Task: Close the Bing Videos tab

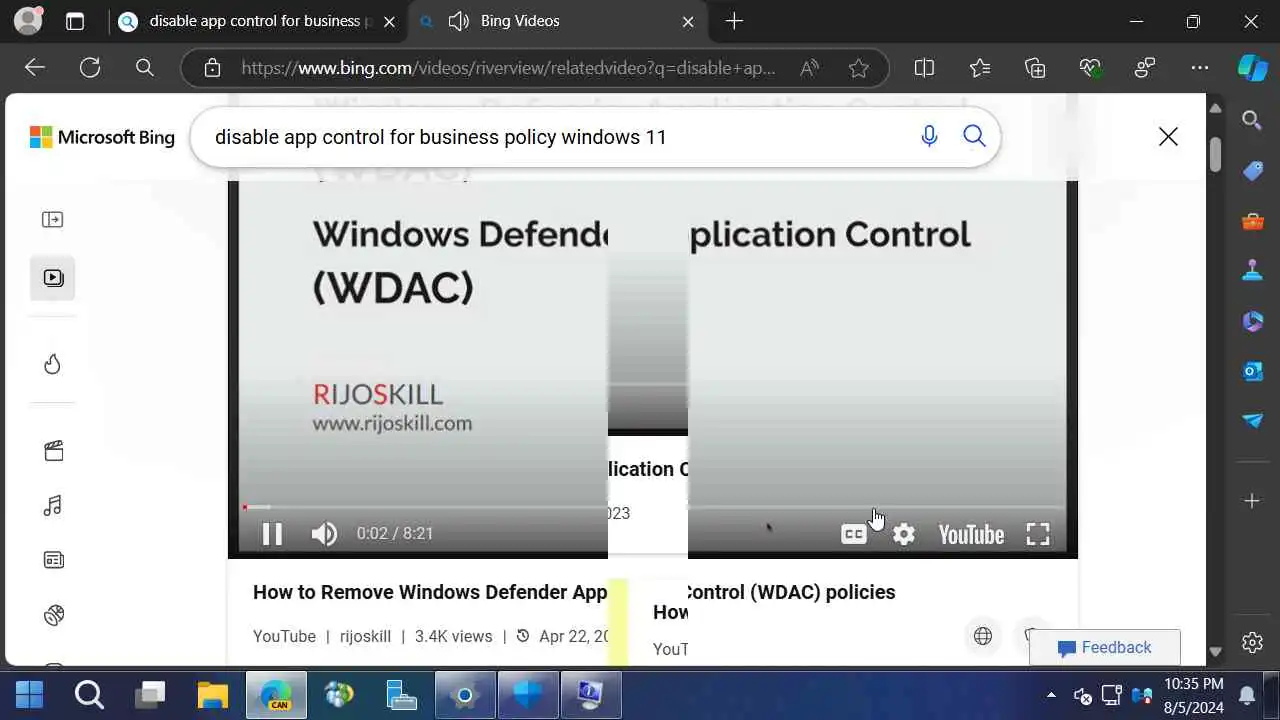Action: (688, 21)
